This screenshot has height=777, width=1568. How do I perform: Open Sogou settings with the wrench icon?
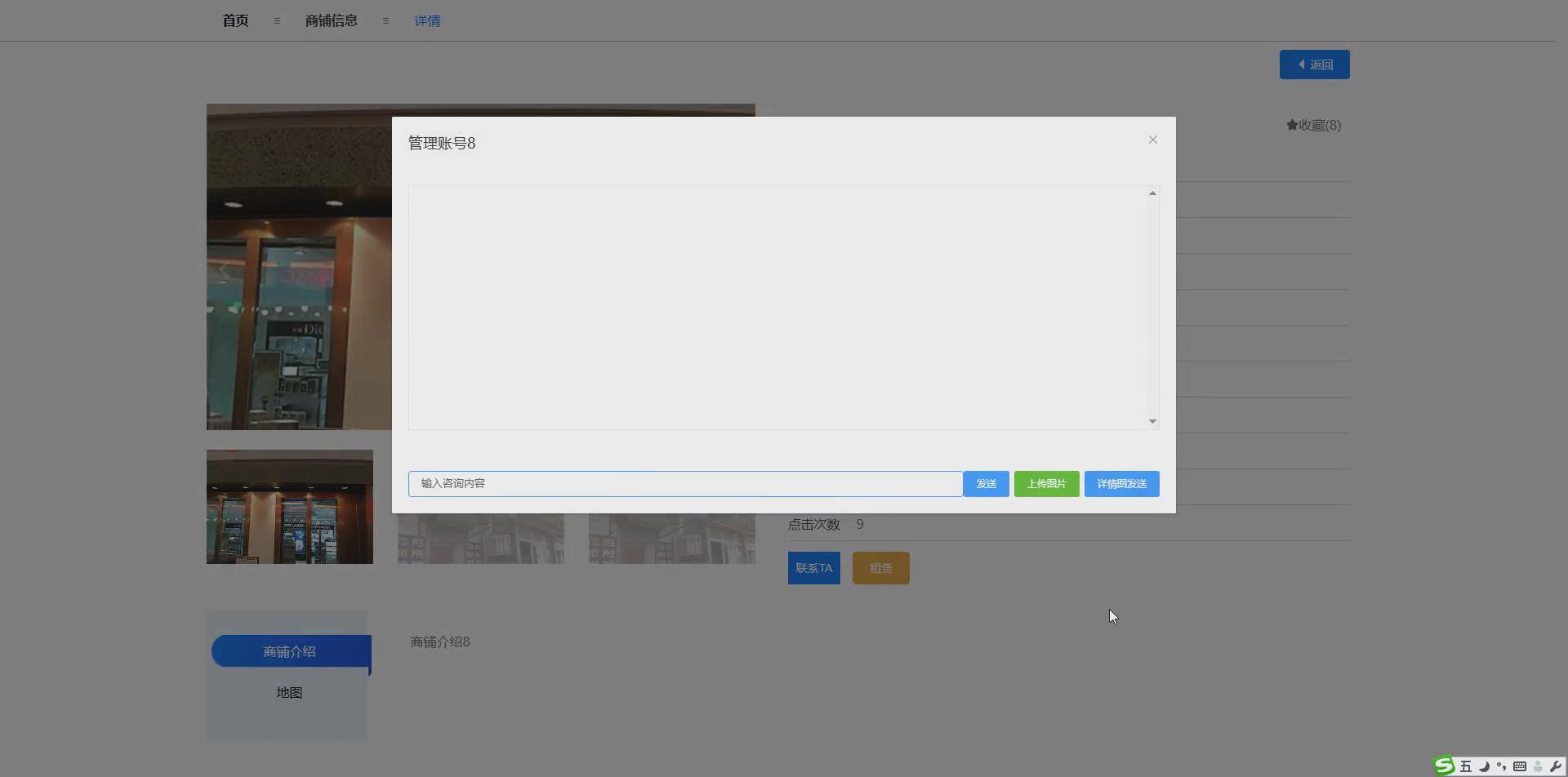1555,766
